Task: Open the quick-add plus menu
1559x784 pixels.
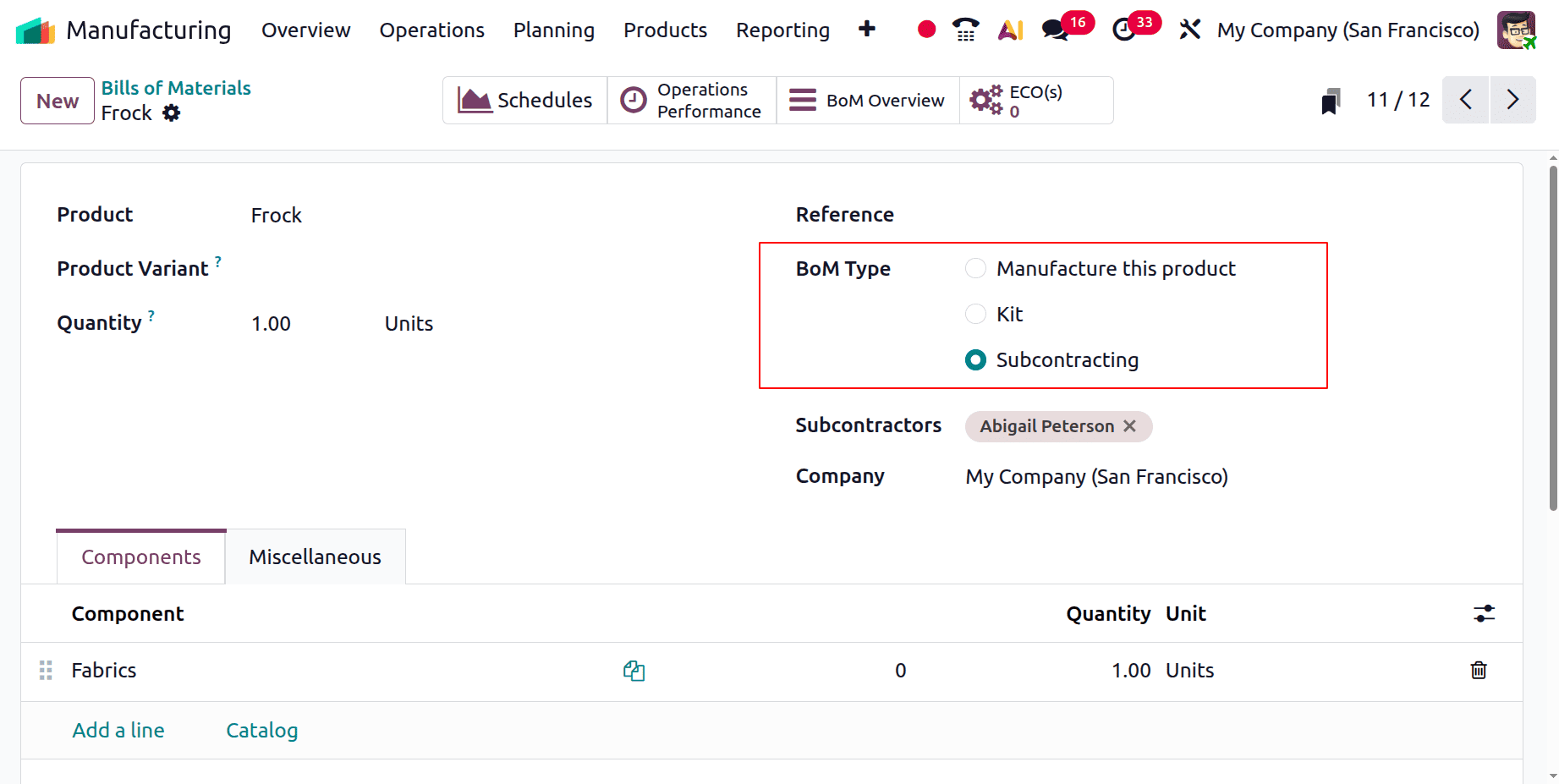Action: click(866, 30)
